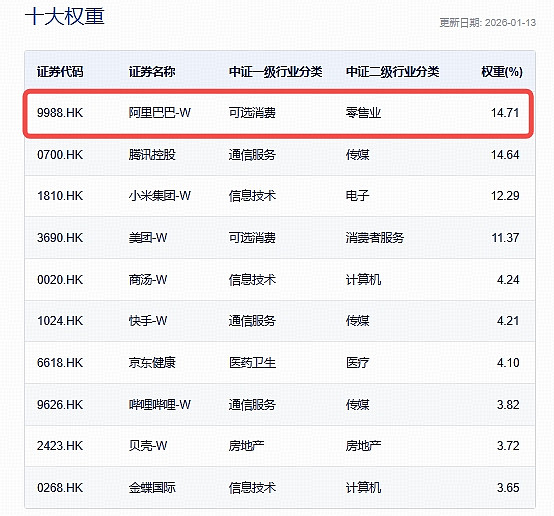The height and width of the screenshot is (516, 554).
Task: Click the weight value 4.24
Action: tap(508, 280)
